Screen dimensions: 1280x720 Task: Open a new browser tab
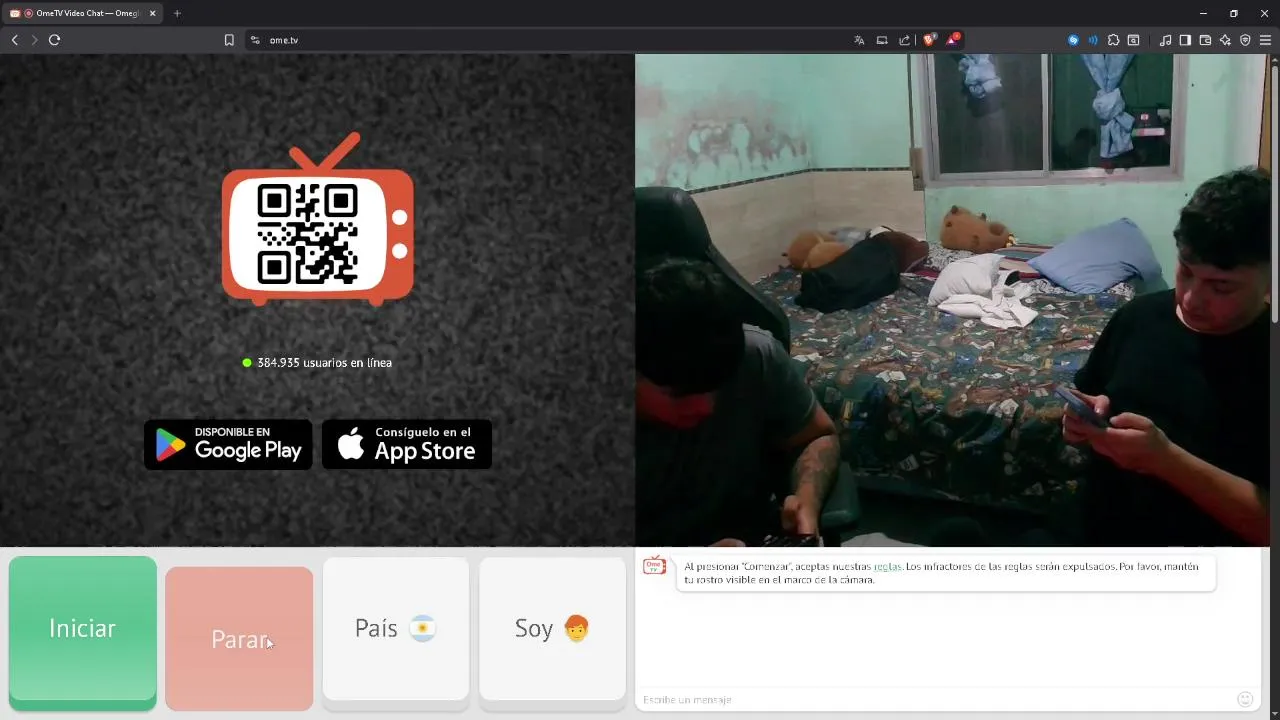[x=177, y=13]
